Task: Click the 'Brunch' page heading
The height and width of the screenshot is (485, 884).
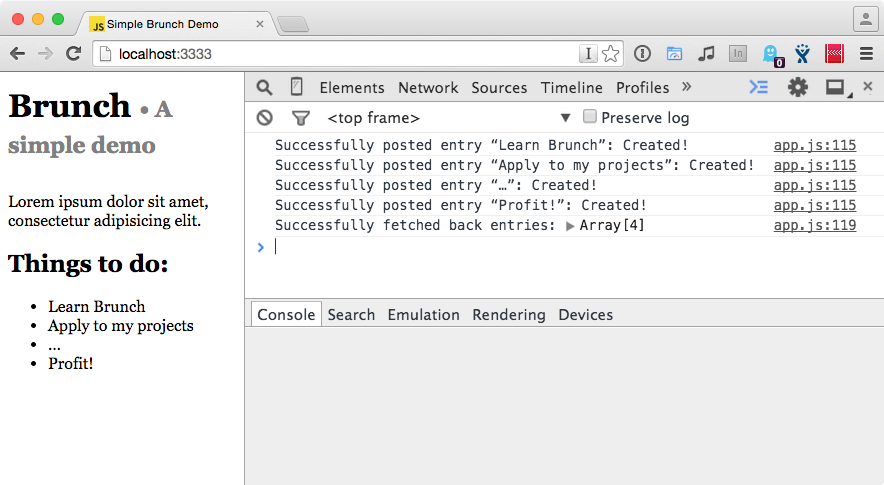Action: pyautogui.click(x=70, y=106)
